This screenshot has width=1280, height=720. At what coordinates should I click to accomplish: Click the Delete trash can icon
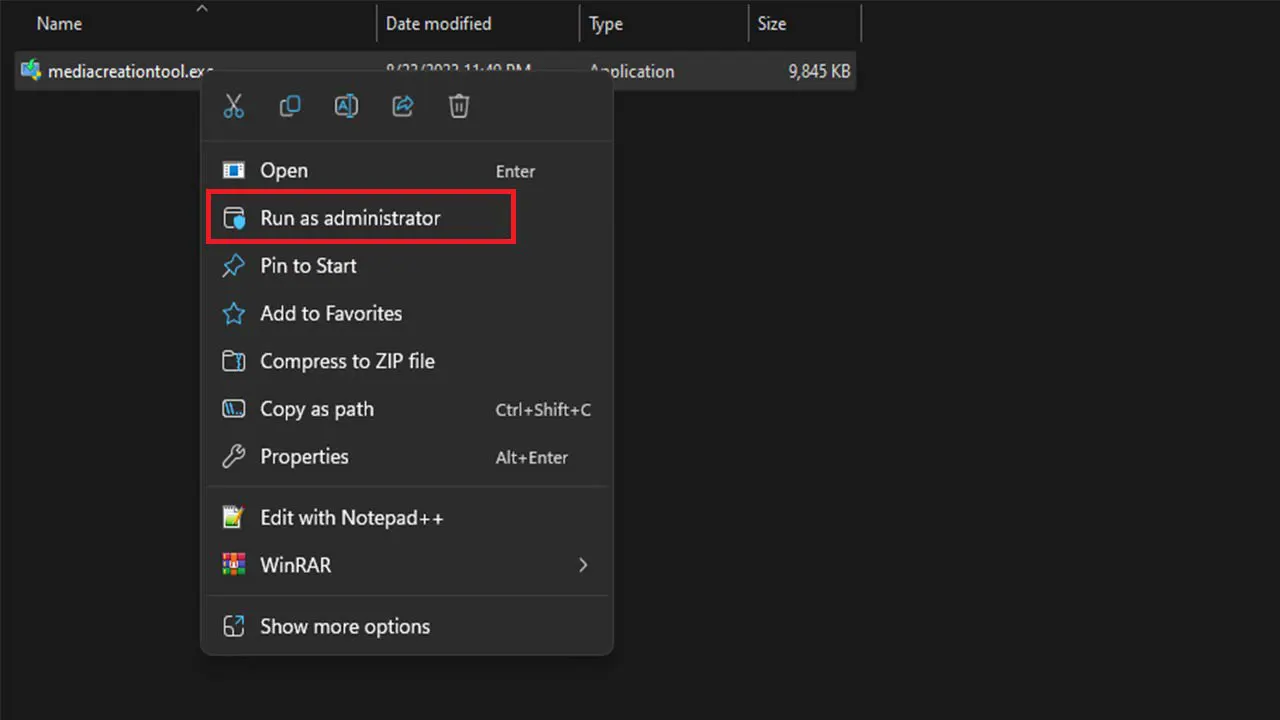coord(459,106)
